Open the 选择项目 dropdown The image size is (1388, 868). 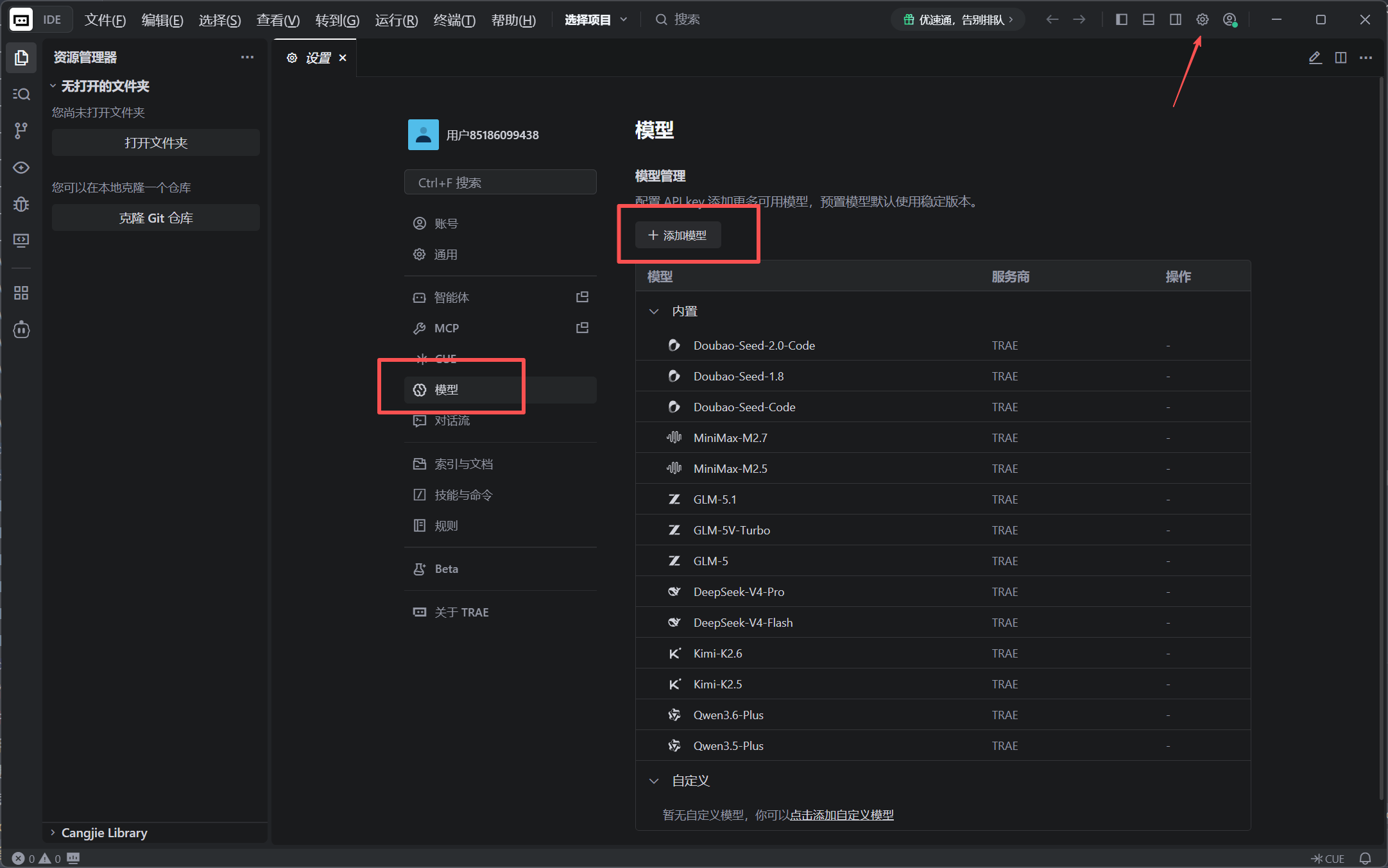pos(595,20)
